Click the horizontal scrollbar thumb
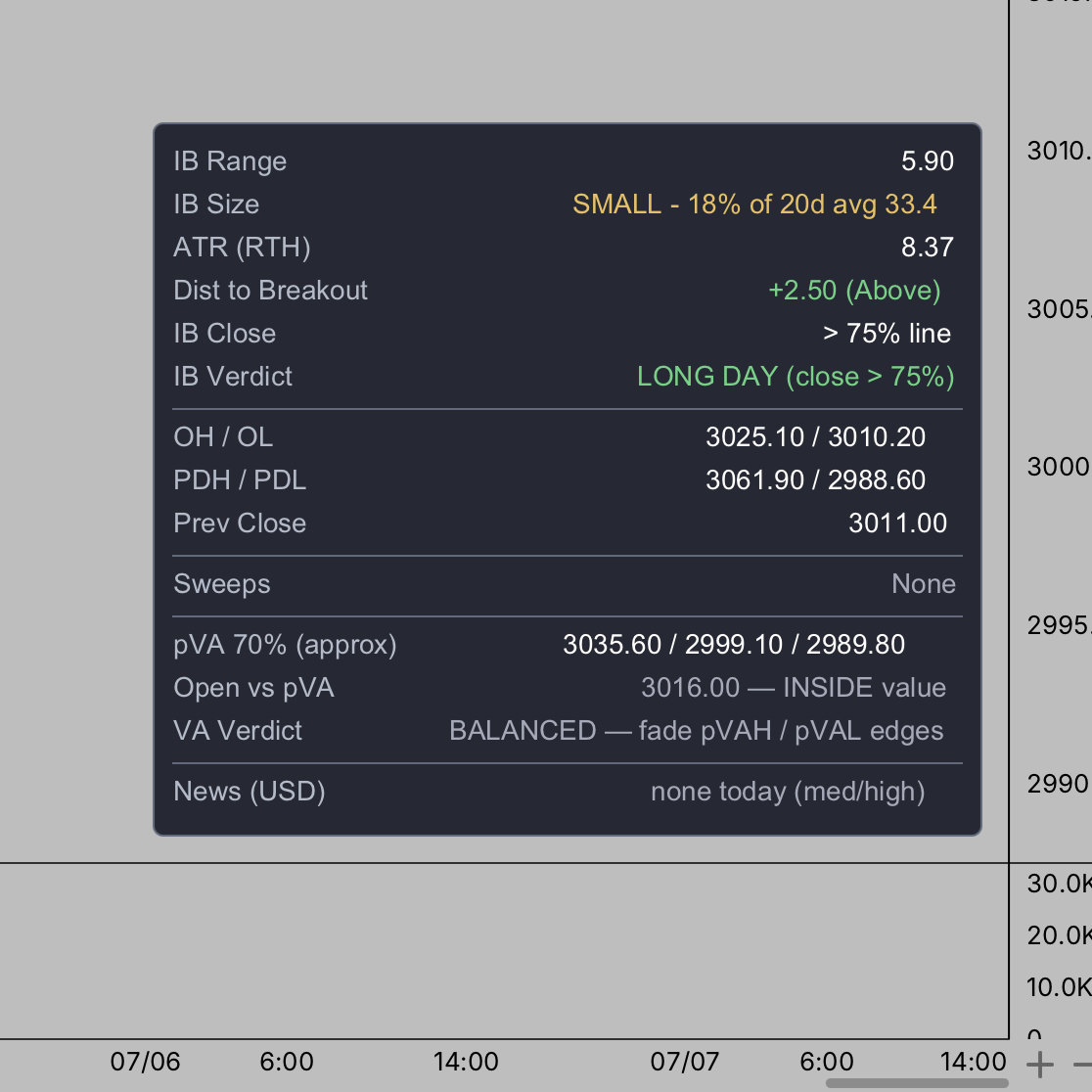This screenshot has width=1092, height=1092. [917, 1083]
